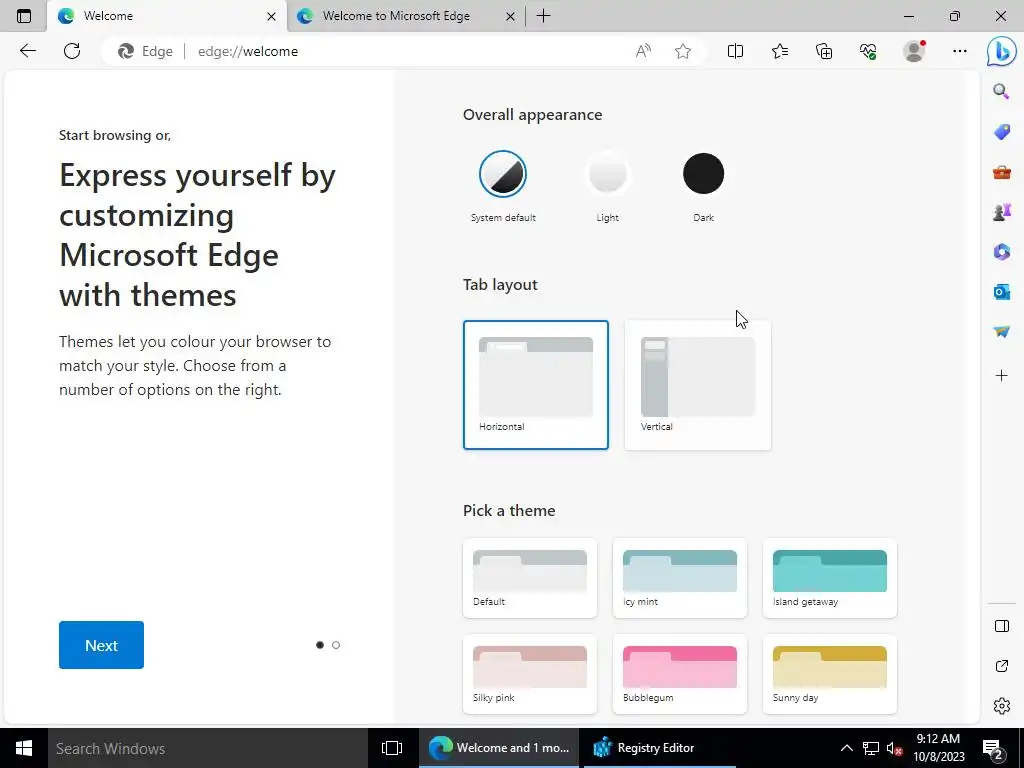Open sidebar Tools briefcase icon
1024x768 pixels.
(1001, 172)
